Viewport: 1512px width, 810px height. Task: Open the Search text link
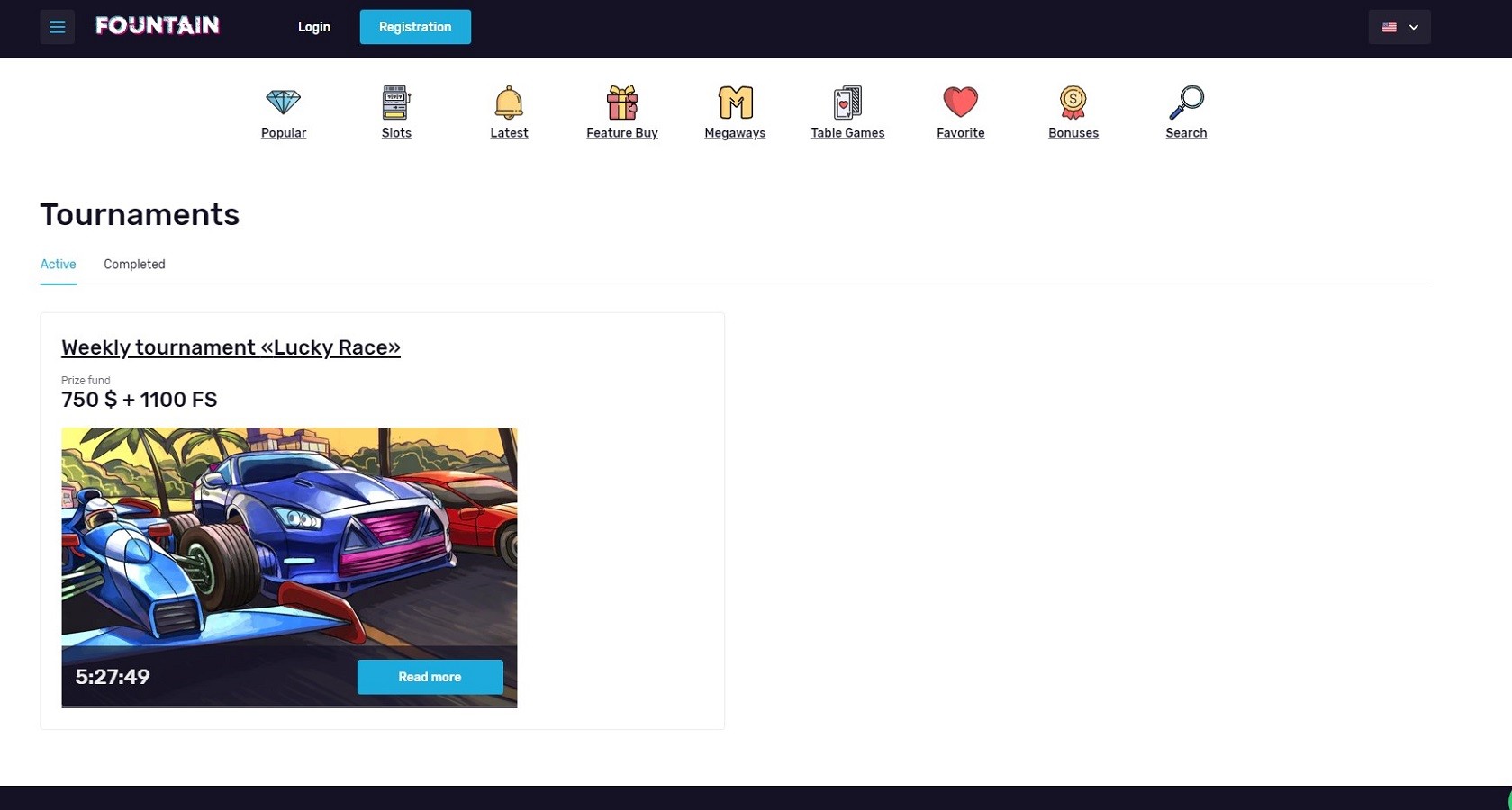pos(1186,133)
